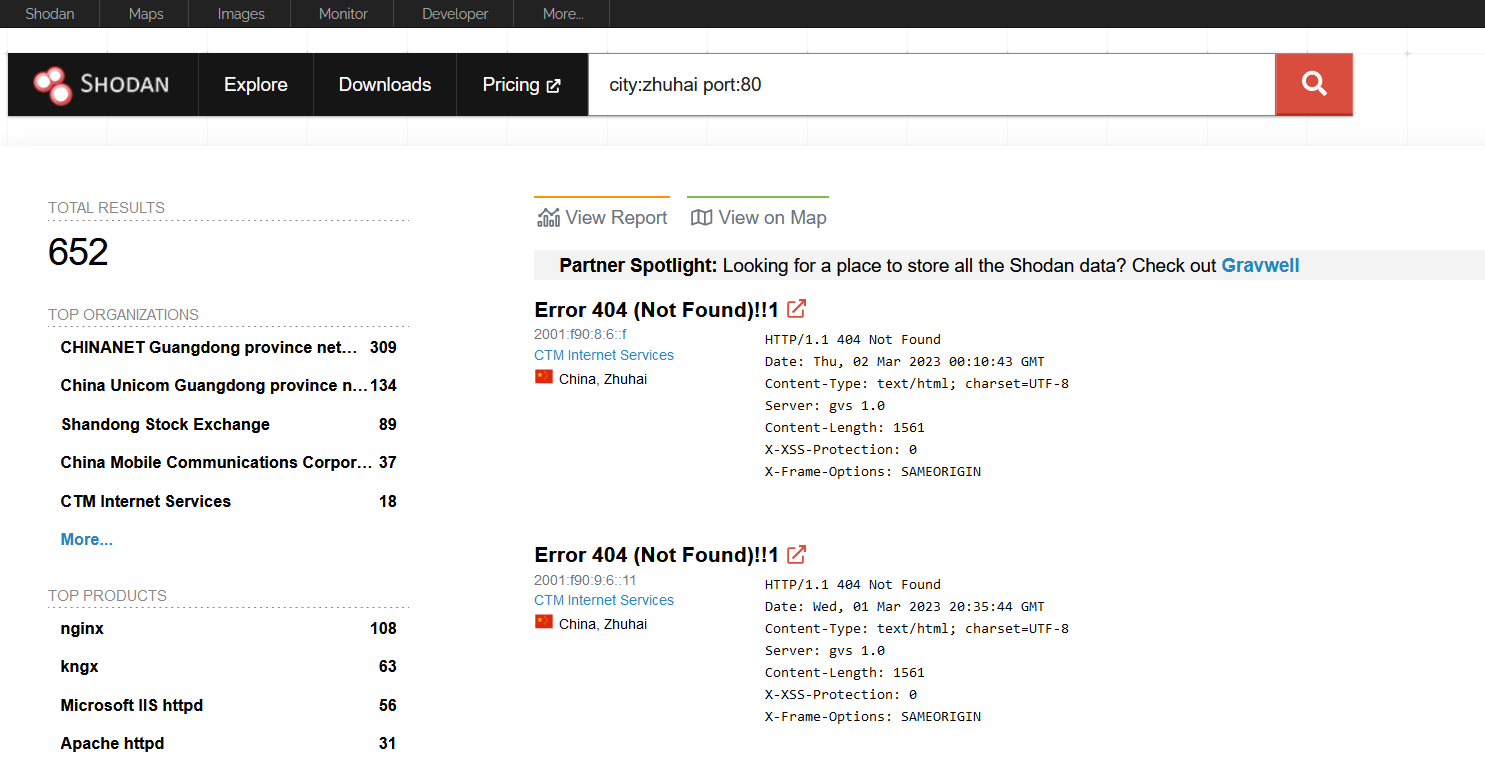
Task: Click View on Map link
Action: click(758, 217)
